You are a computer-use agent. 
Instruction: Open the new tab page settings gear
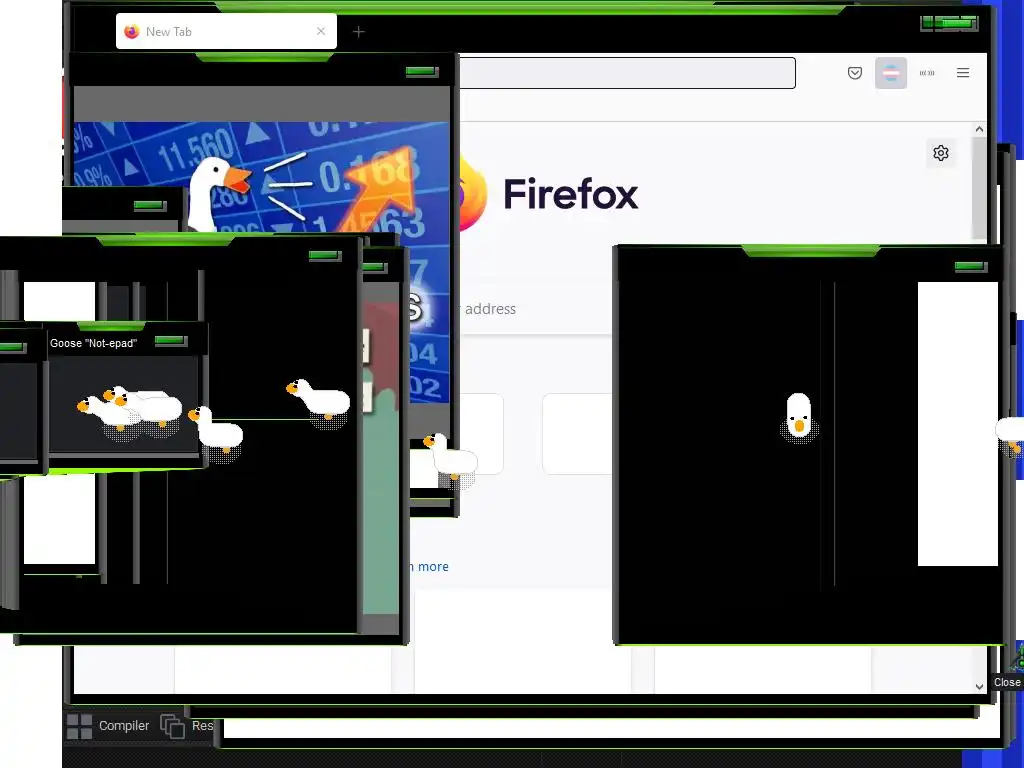click(x=940, y=153)
